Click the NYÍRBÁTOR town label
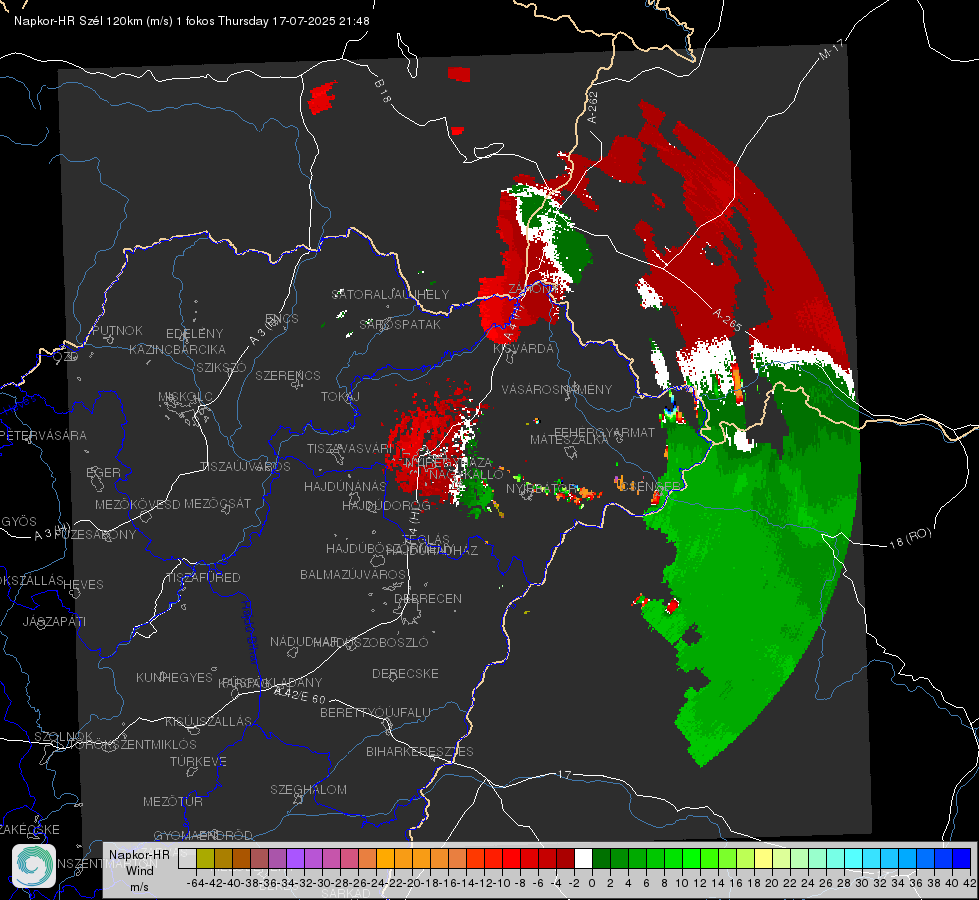Image resolution: width=979 pixels, height=900 pixels. [x=542, y=488]
